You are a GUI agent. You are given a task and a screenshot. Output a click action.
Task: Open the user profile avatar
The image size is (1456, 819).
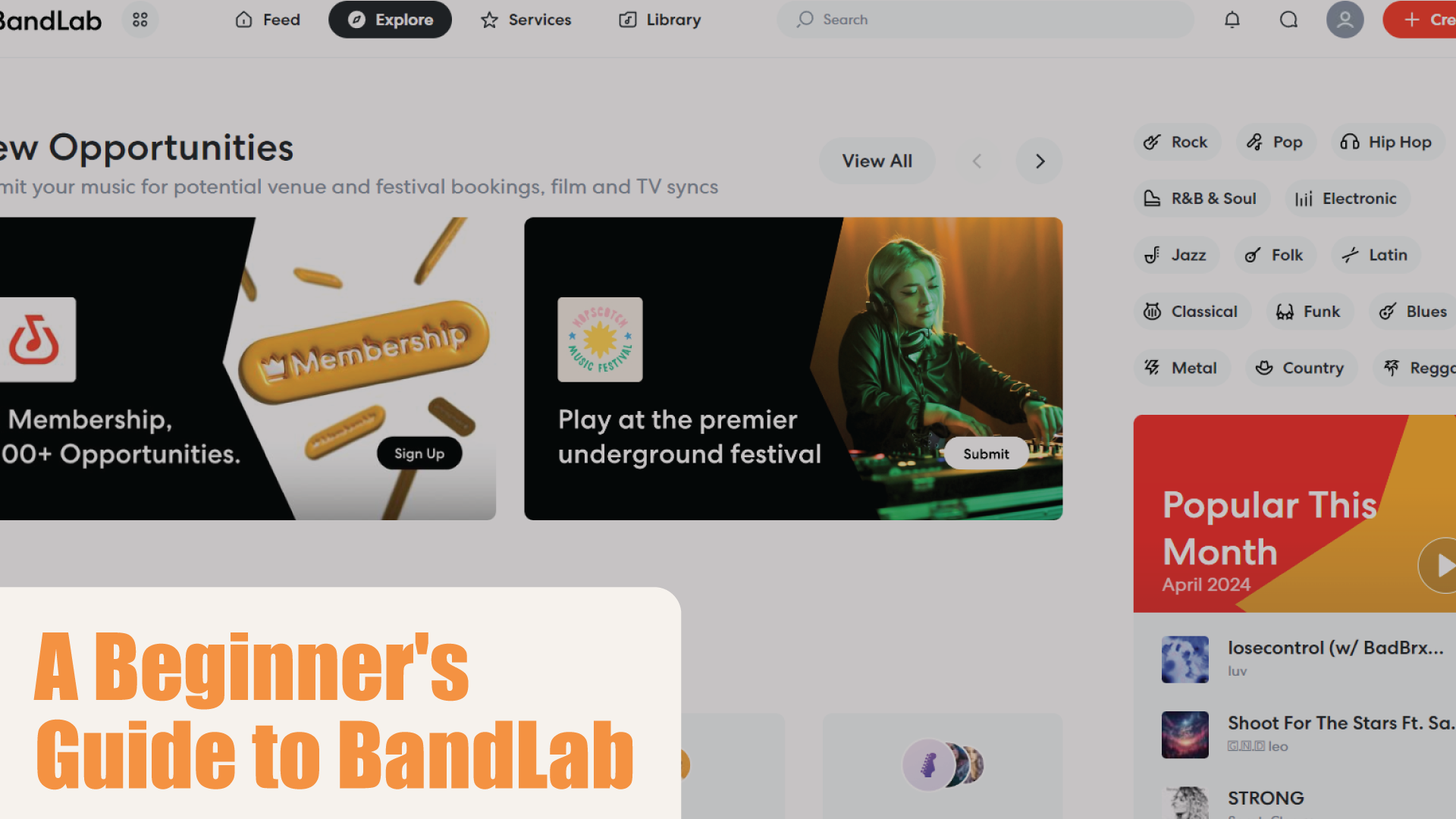tap(1345, 20)
